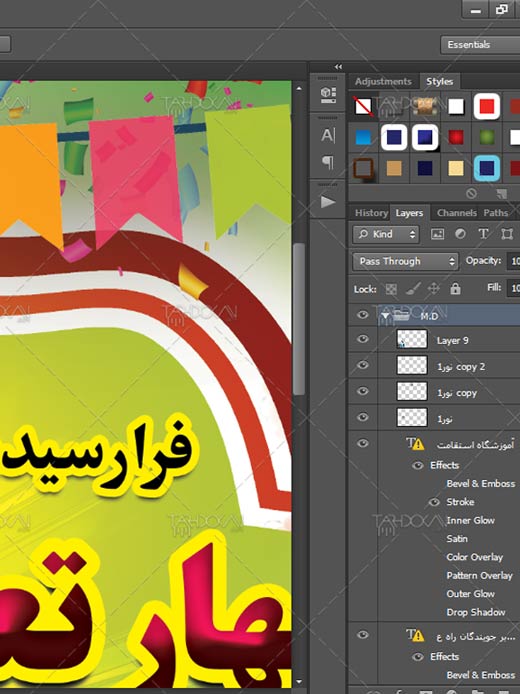
Task: Filter layers by adjustment icon
Action: click(460, 234)
